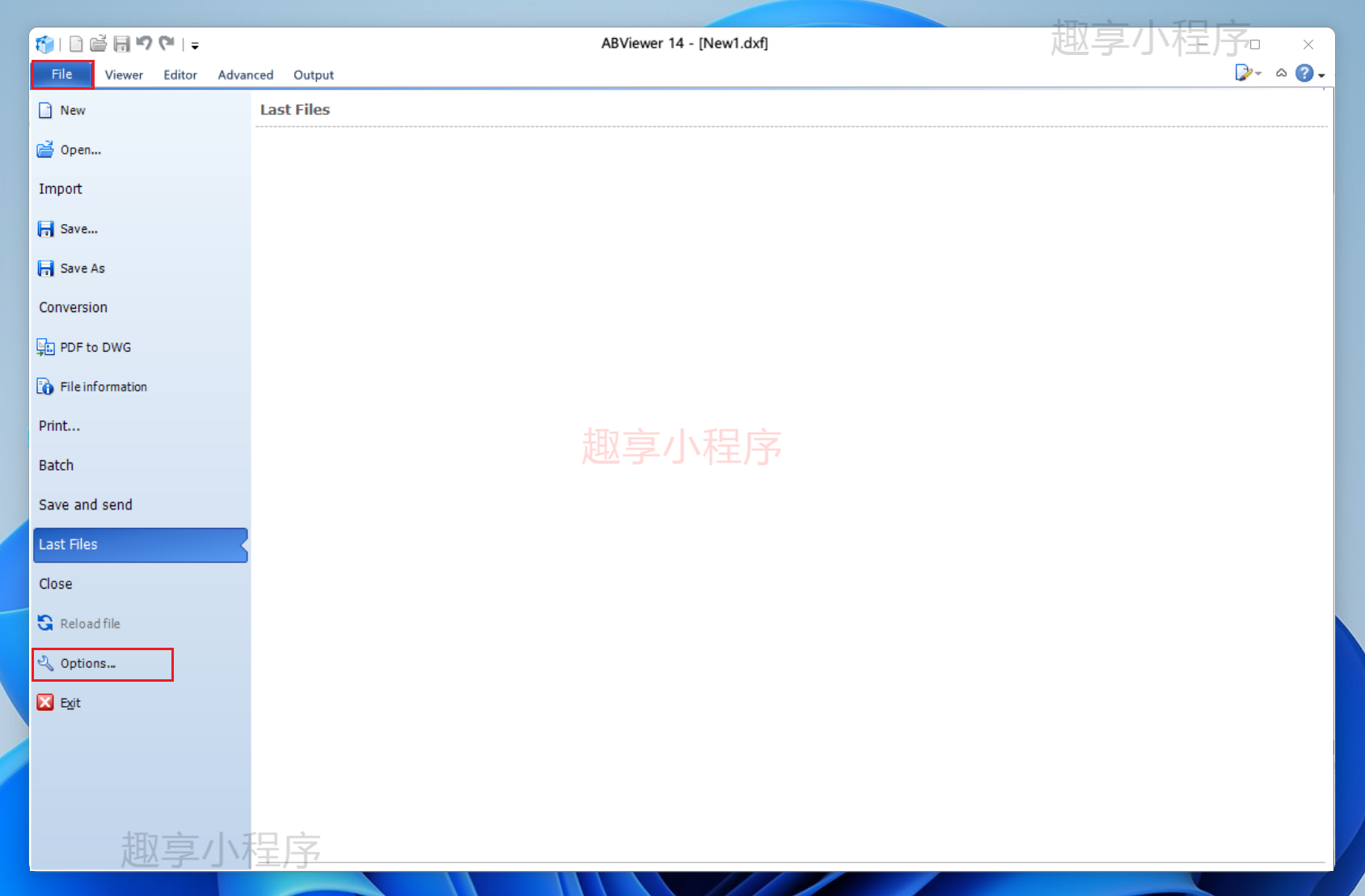Open the Conversion section
Screen dimensions: 1365x896
coord(140,307)
